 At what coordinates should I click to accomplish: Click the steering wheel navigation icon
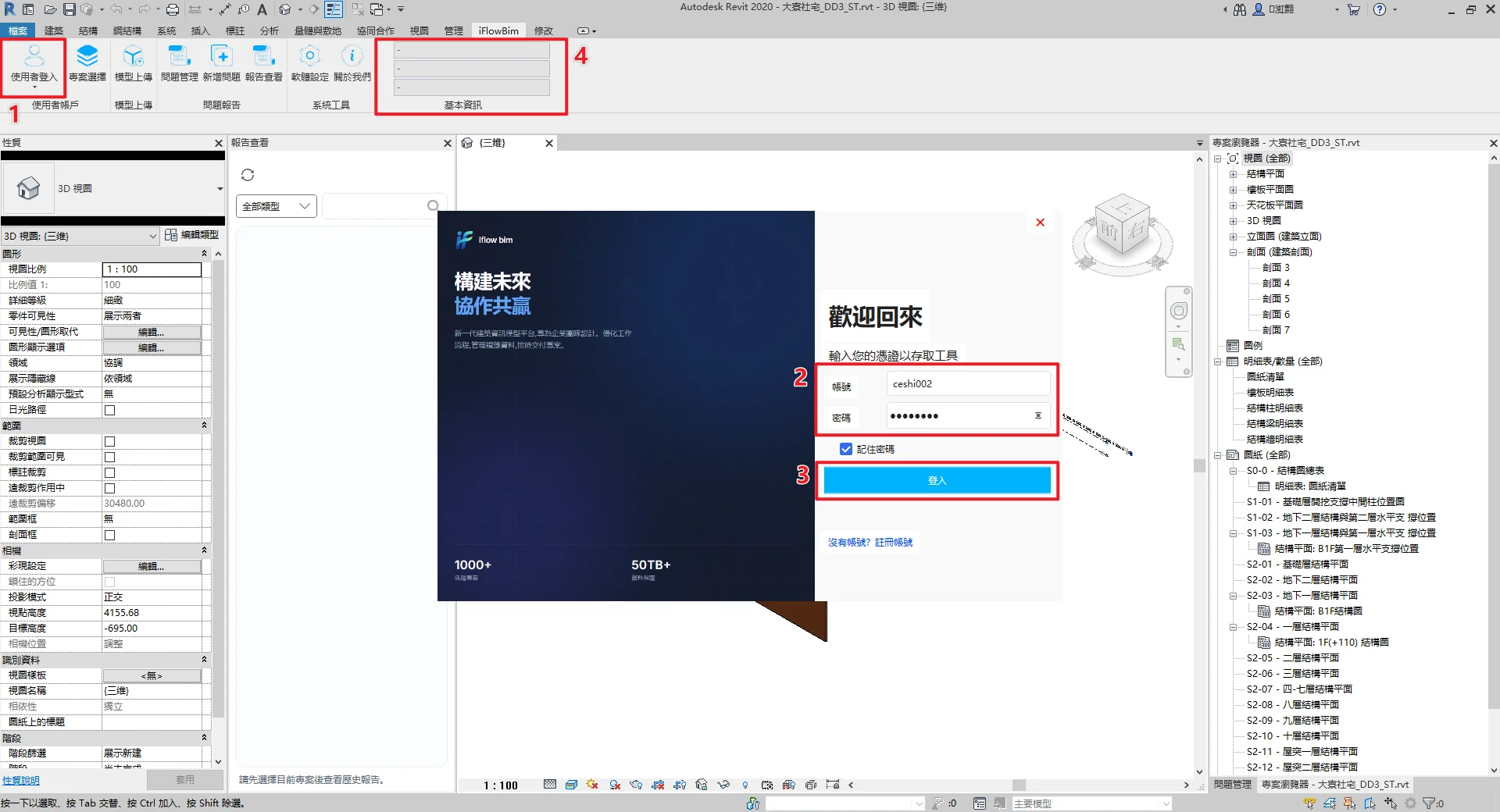(x=1179, y=311)
